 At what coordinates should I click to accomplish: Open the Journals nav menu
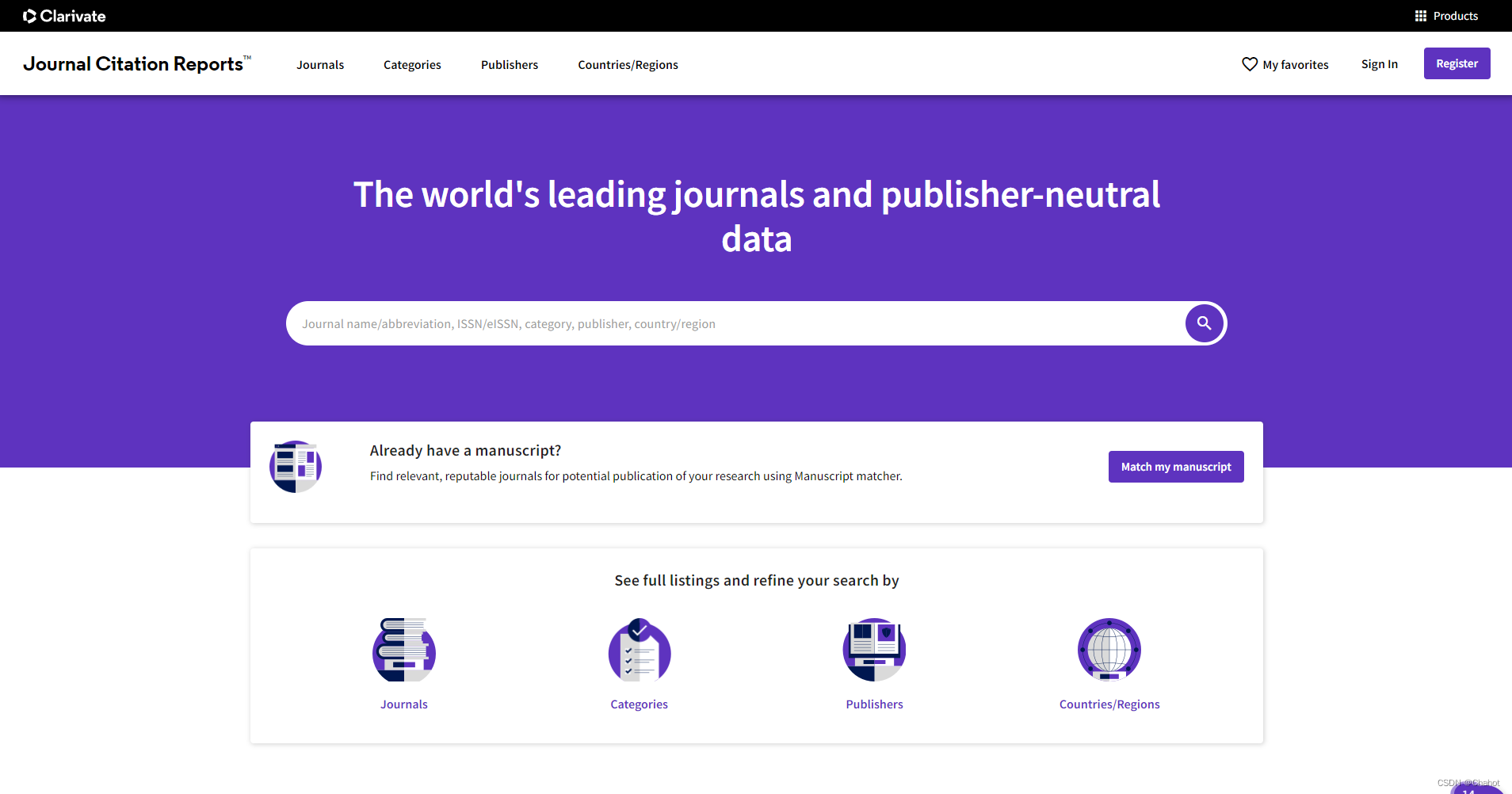pos(320,65)
